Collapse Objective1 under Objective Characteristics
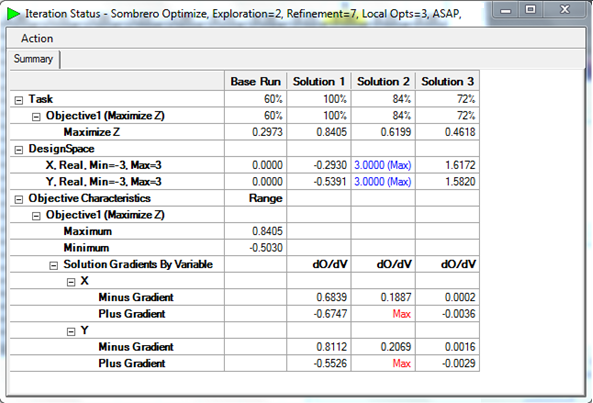 36,216
